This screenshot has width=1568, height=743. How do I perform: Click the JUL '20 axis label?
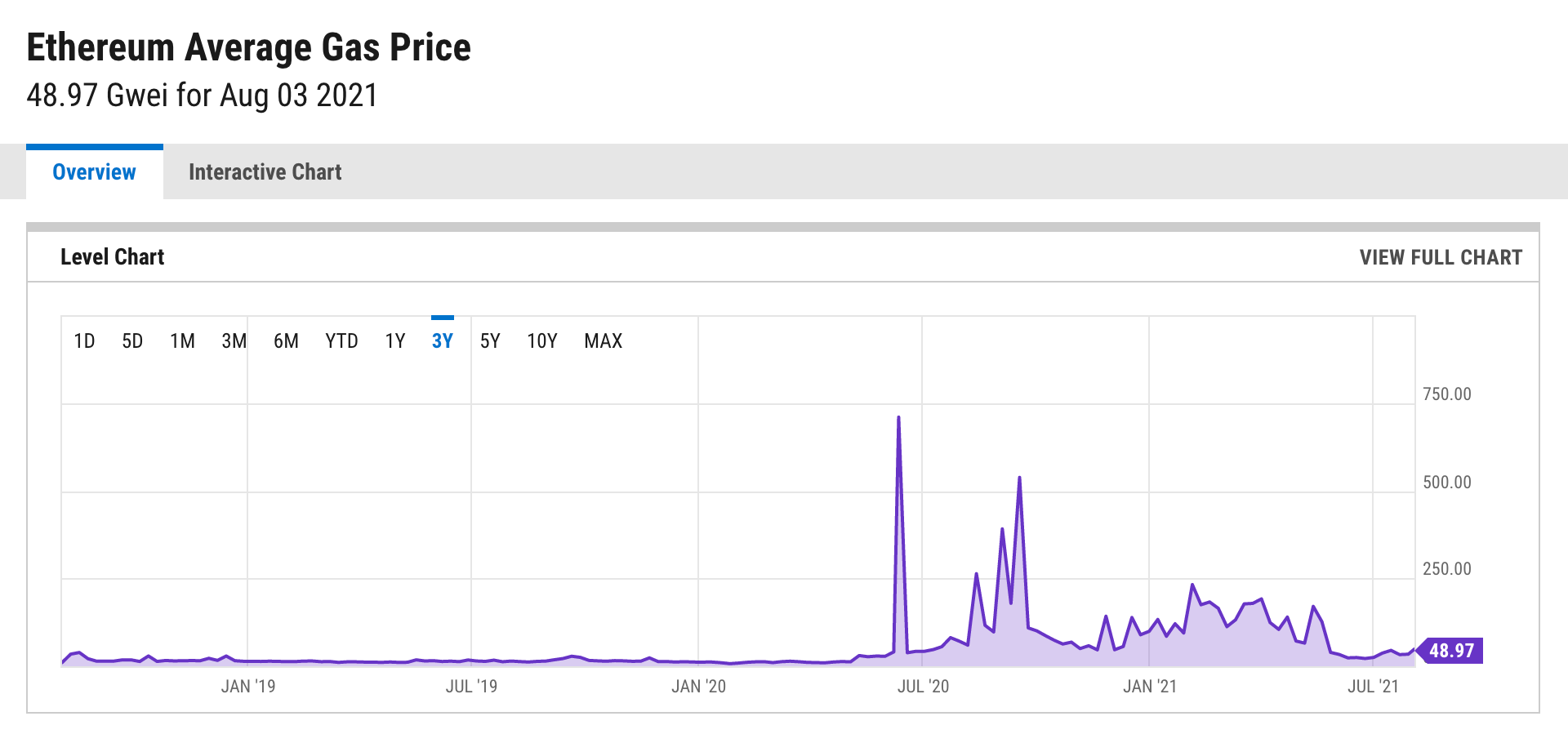[923, 687]
